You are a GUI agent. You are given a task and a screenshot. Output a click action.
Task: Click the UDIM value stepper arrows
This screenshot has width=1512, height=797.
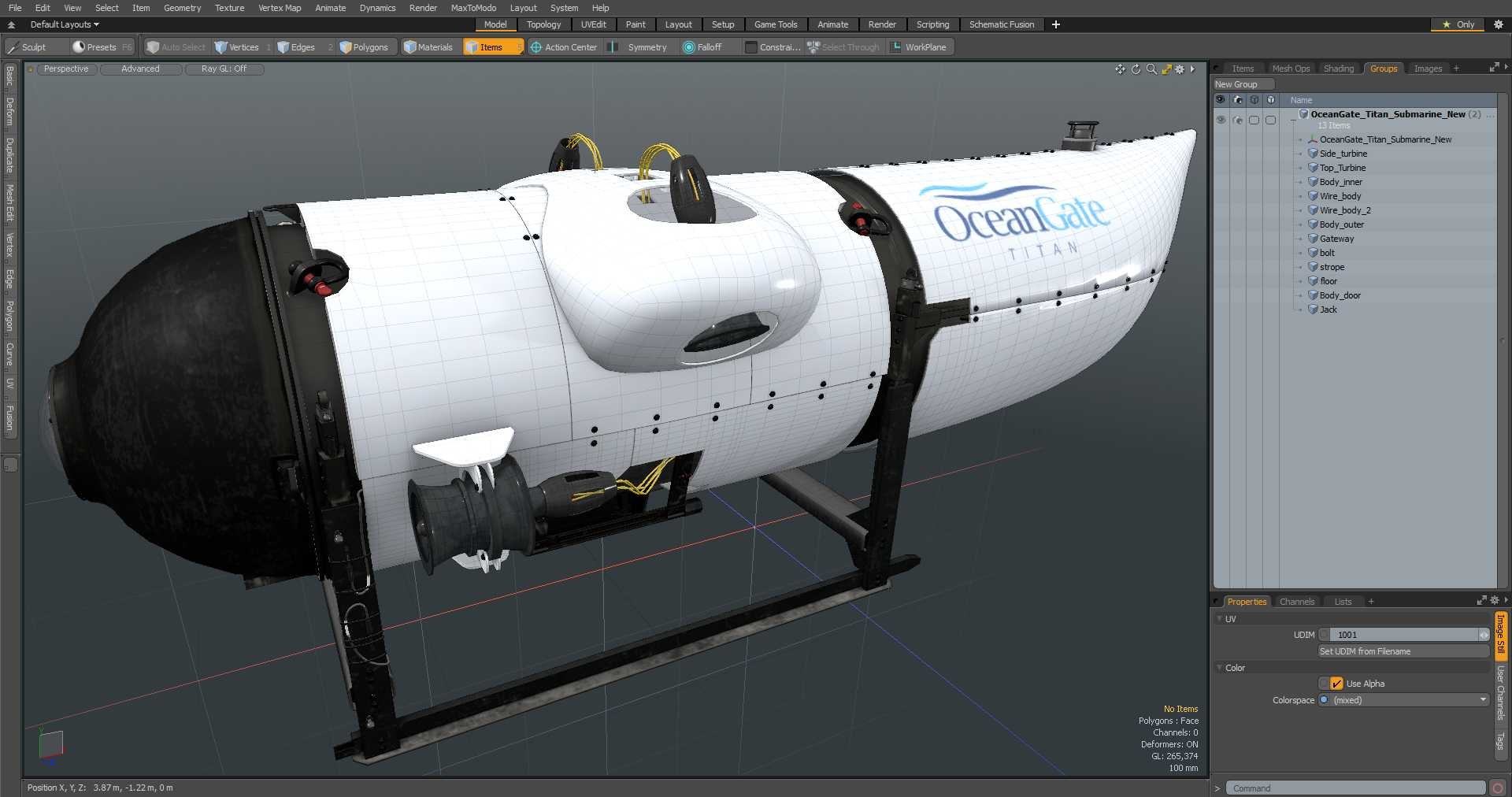pos(1484,635)
